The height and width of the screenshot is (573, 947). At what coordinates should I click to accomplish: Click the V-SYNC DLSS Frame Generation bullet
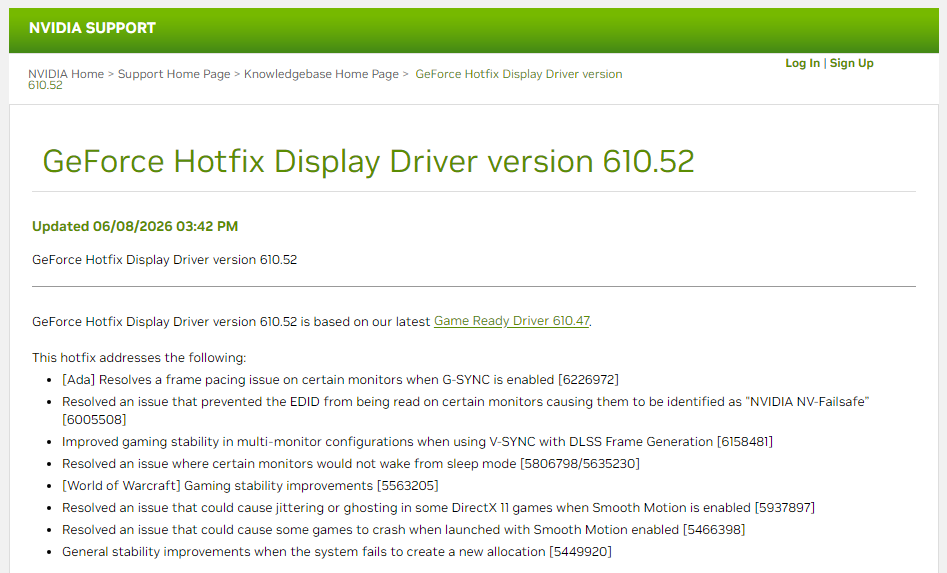[417, 442]
